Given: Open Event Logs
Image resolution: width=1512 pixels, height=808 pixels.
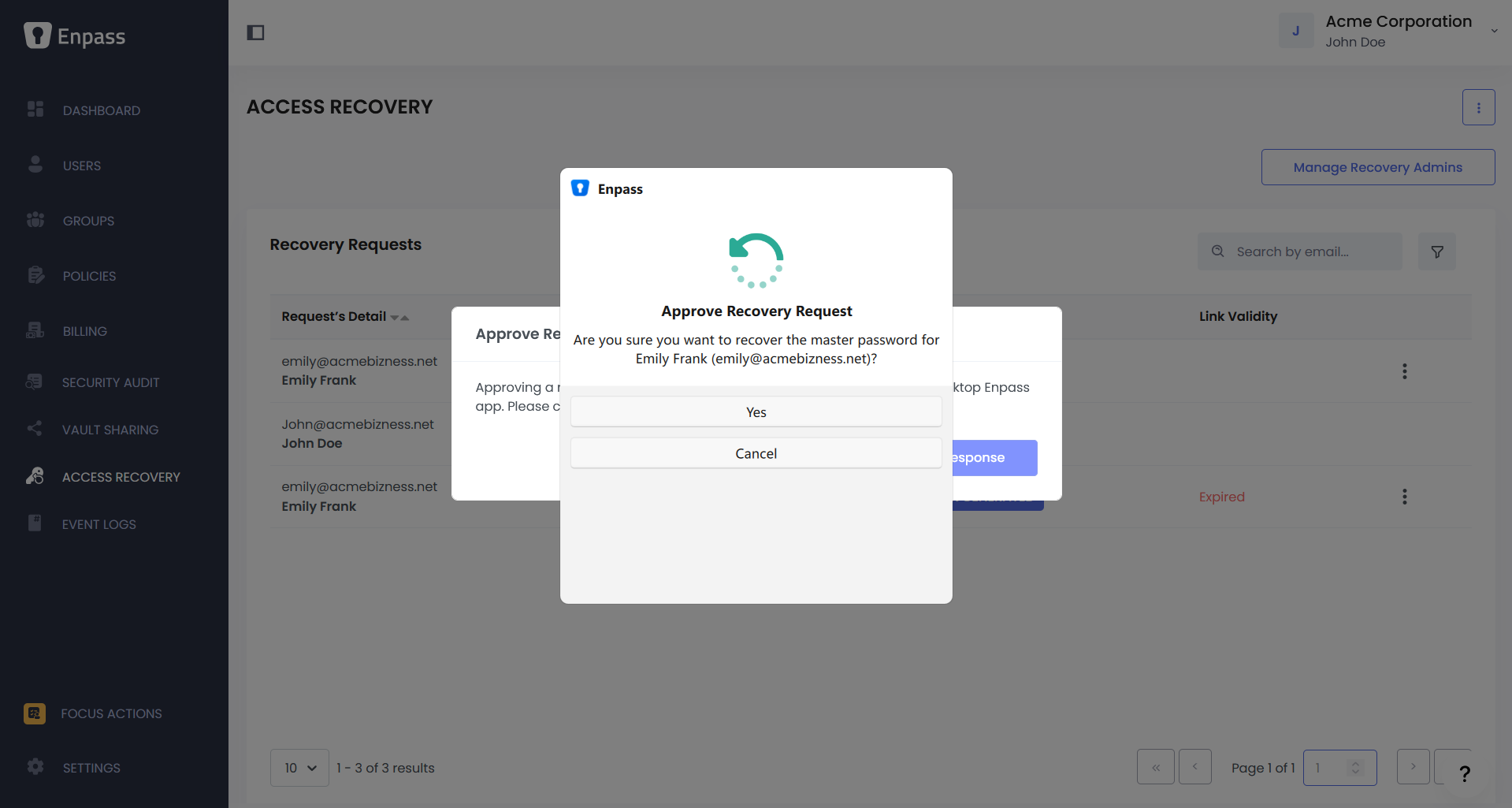Looking at the screenshot, I should click(x=99, y=524).
